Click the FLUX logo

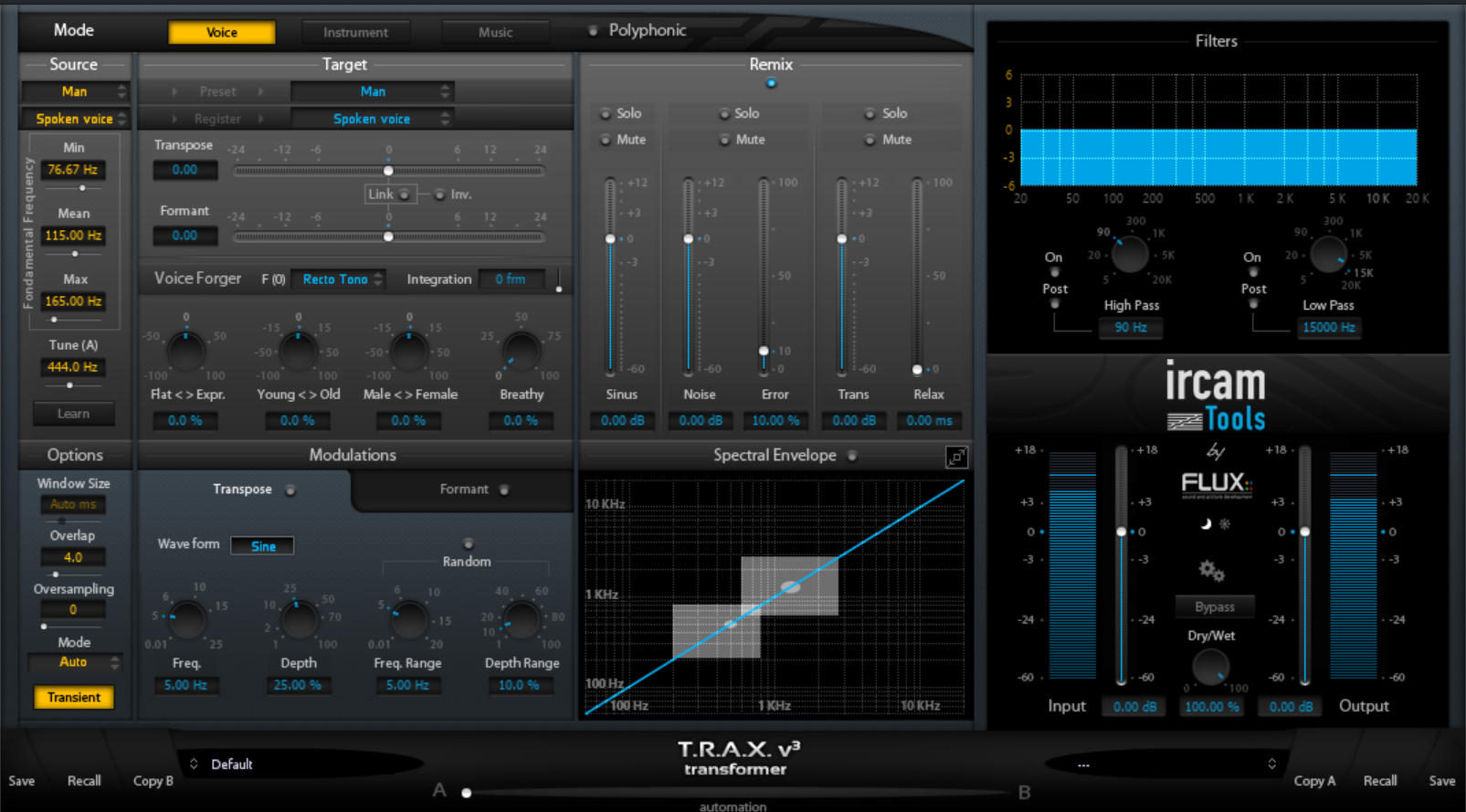coord(1216,483)
